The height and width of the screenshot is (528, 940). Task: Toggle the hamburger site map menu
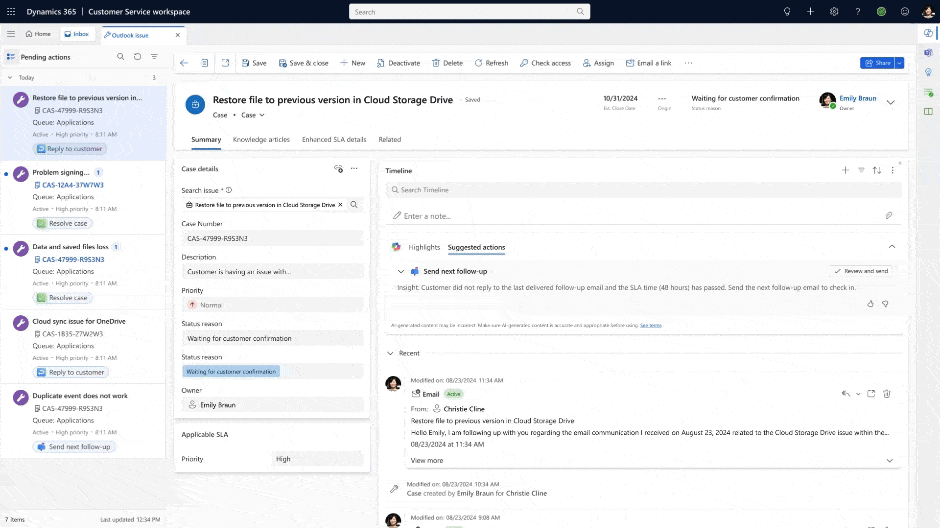point(11,34)
